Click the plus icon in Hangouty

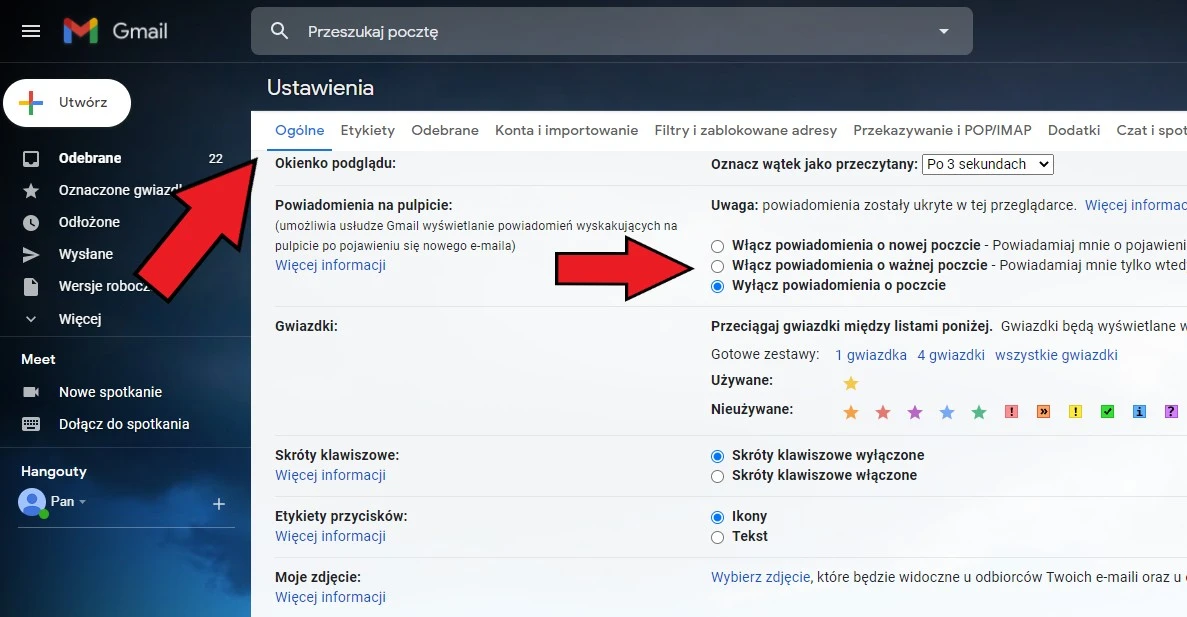(x=219, y=504)
